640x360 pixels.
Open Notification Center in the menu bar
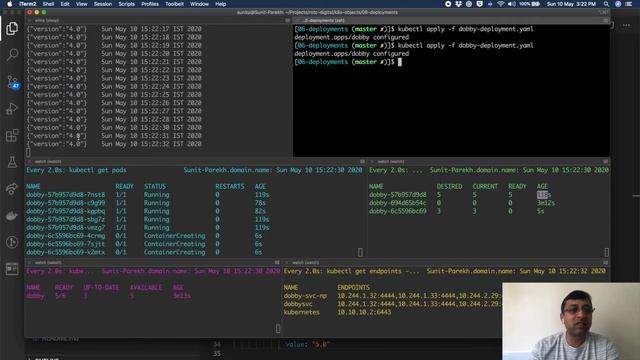629,4
